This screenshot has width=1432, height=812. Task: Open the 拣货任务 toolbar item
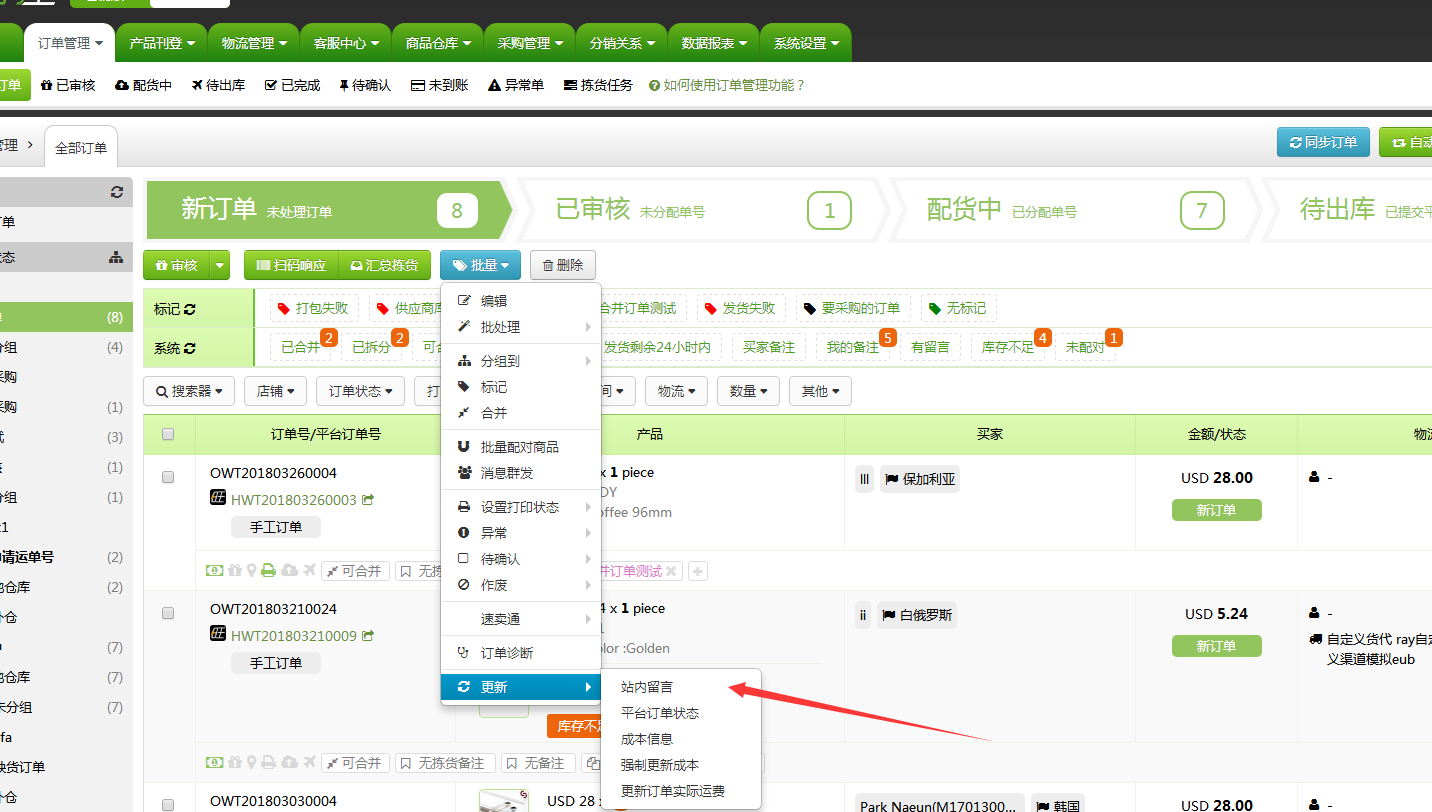(x=598, y=85)
